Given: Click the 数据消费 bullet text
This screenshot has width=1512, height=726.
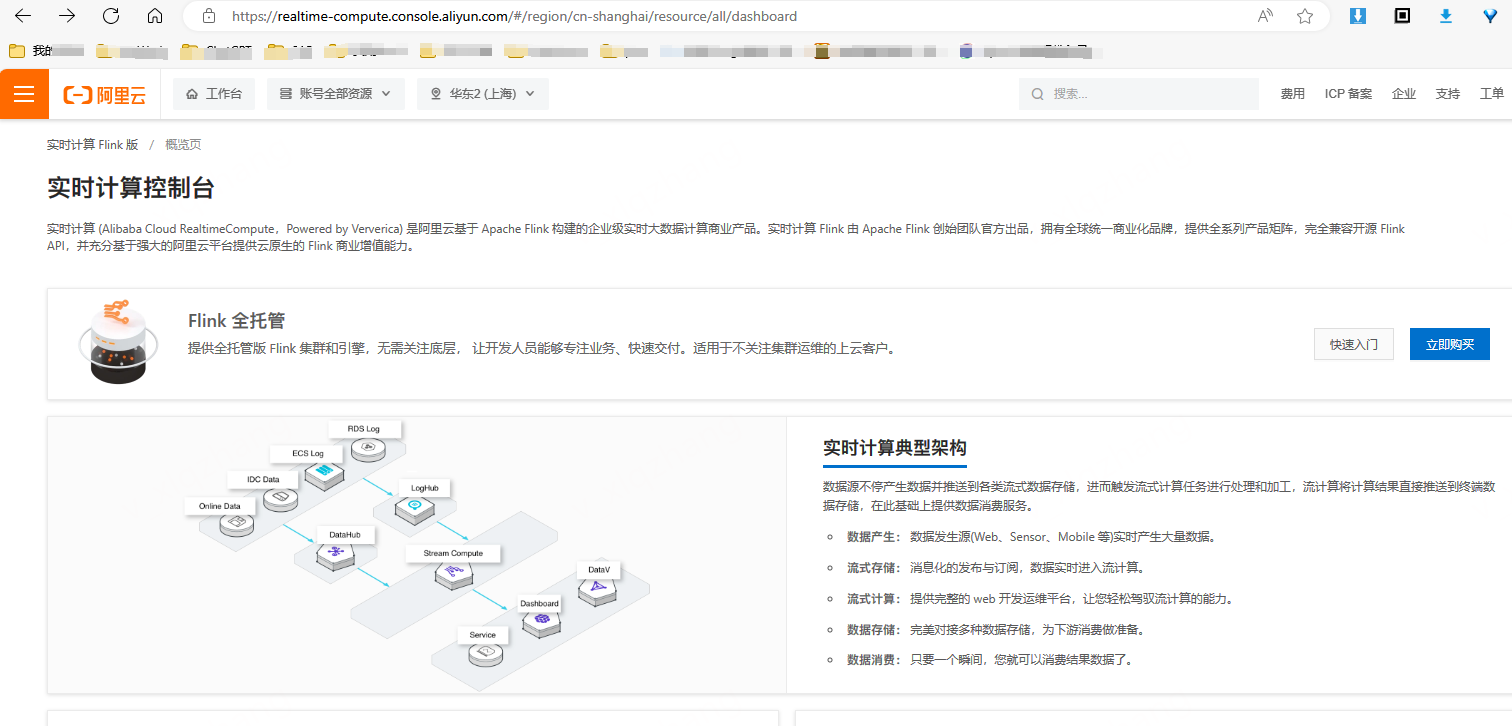Looking at the screenshot, I should point(990,660).
